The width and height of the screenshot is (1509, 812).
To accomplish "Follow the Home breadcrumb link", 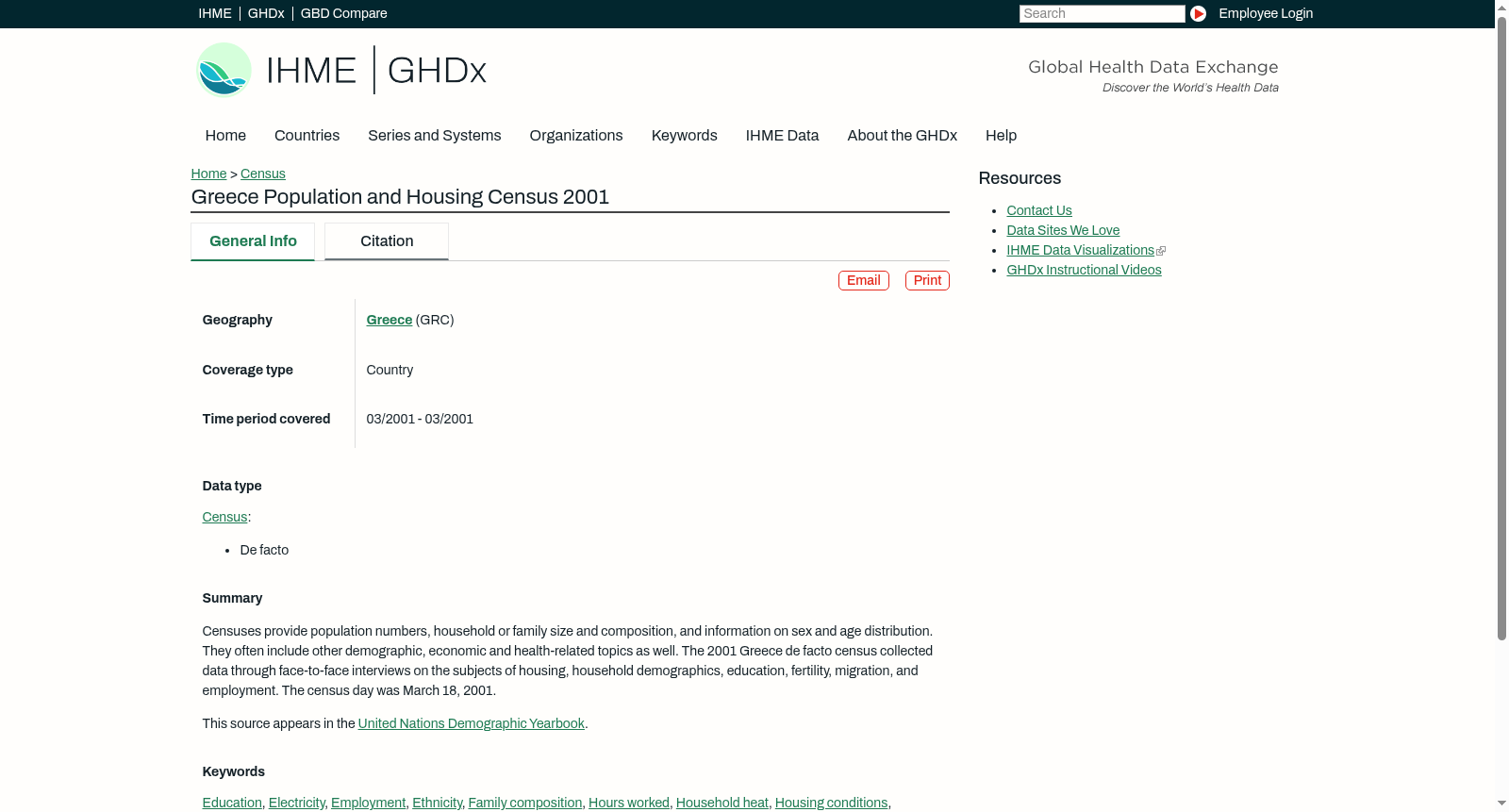I will point(208,174).
